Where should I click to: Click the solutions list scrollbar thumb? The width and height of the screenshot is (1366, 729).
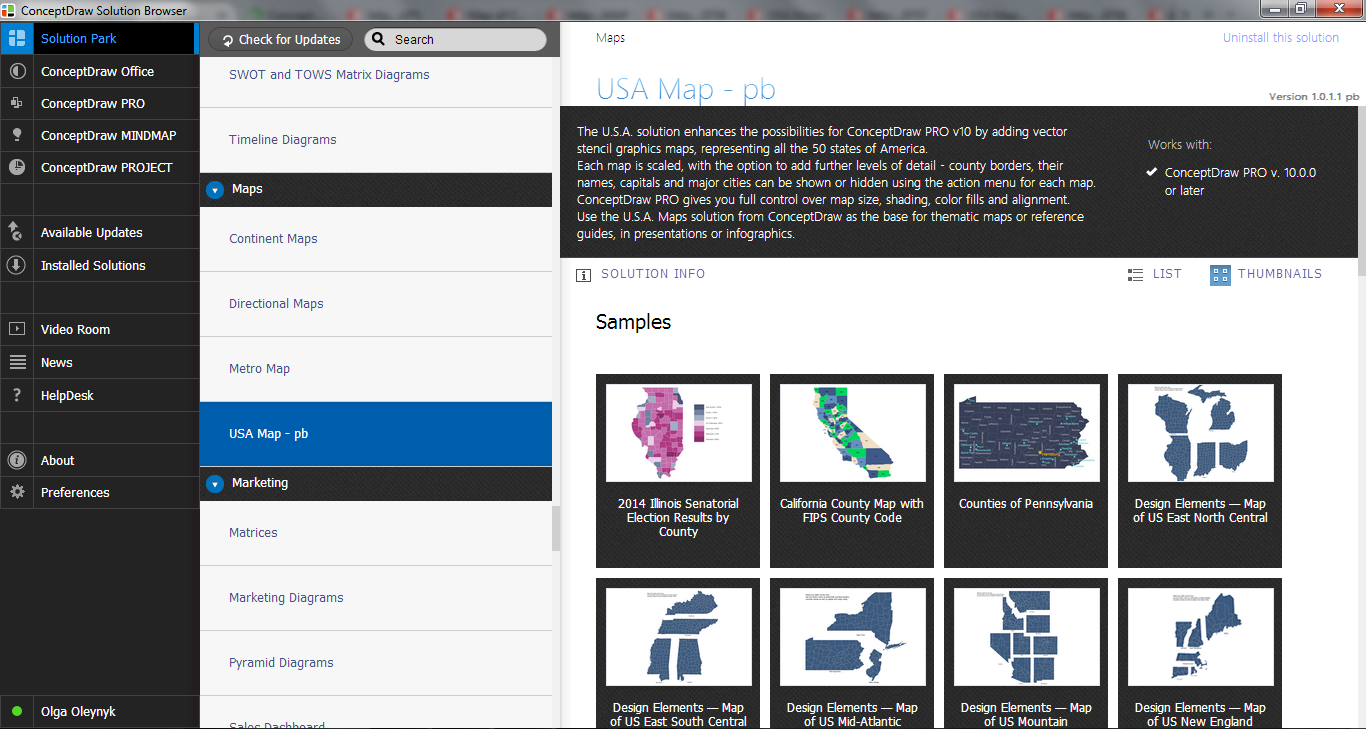tap(556, 529)
